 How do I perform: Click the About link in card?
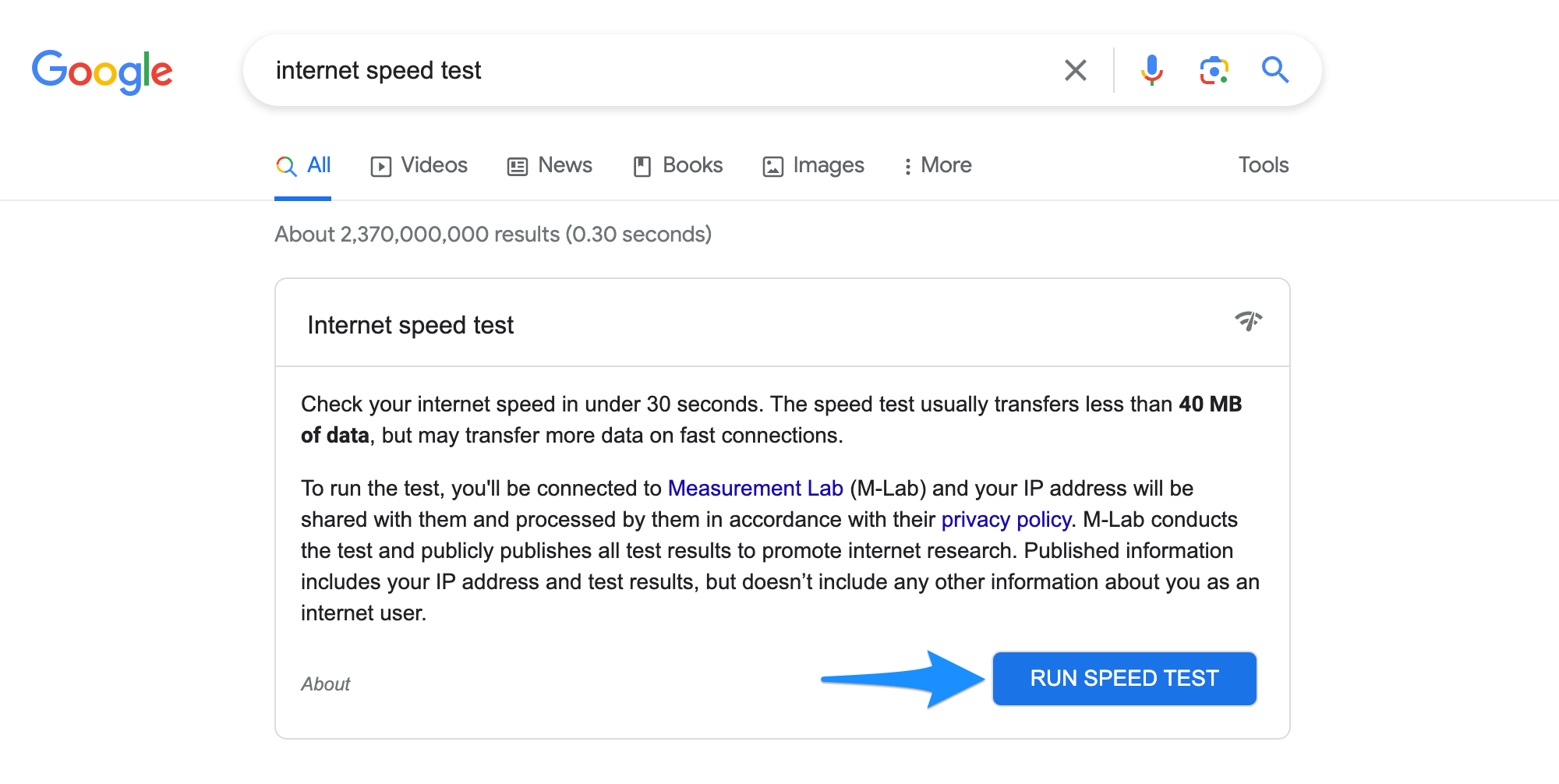[x=325, y=684]
